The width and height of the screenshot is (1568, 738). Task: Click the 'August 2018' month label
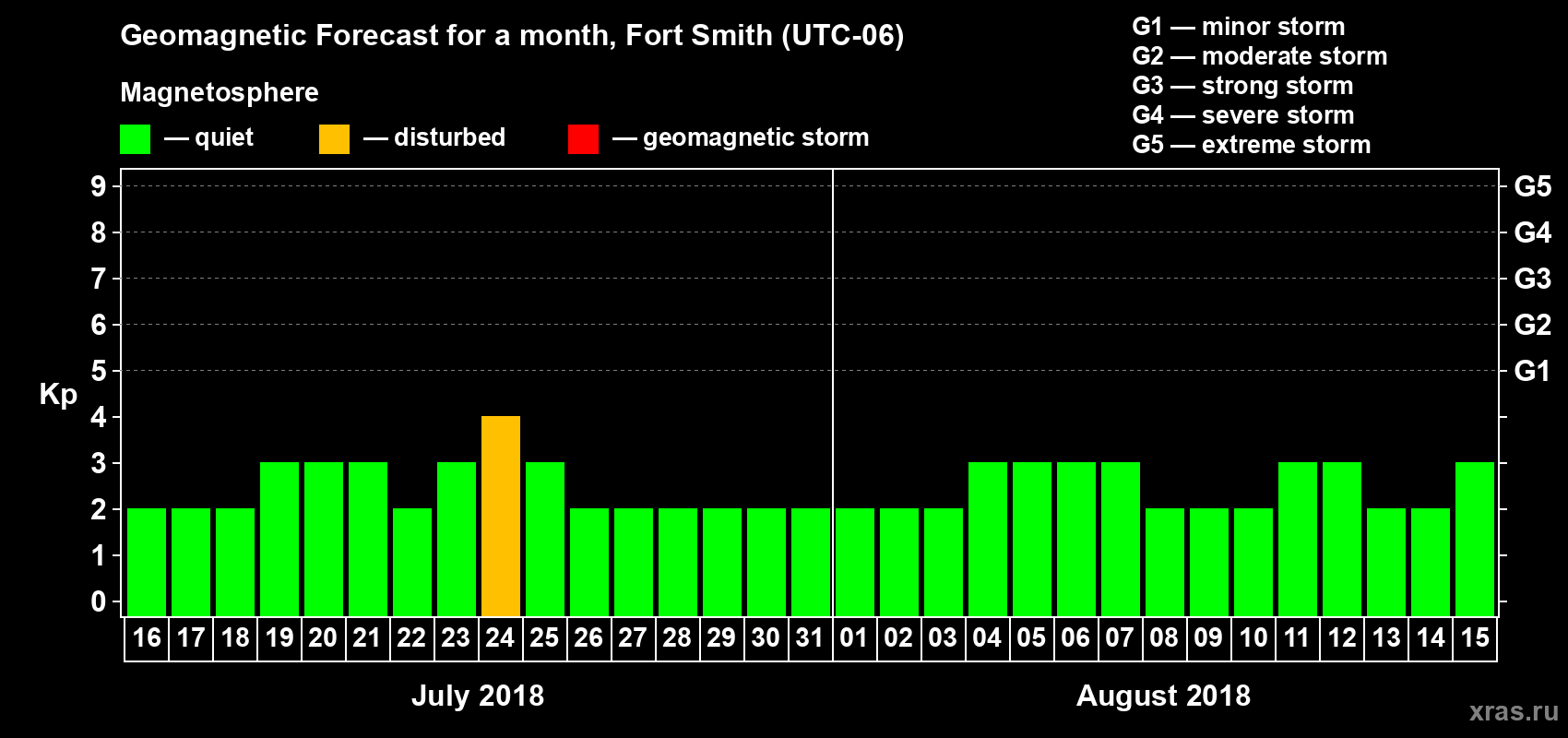pyautogui.click(x=1164, y=696)
